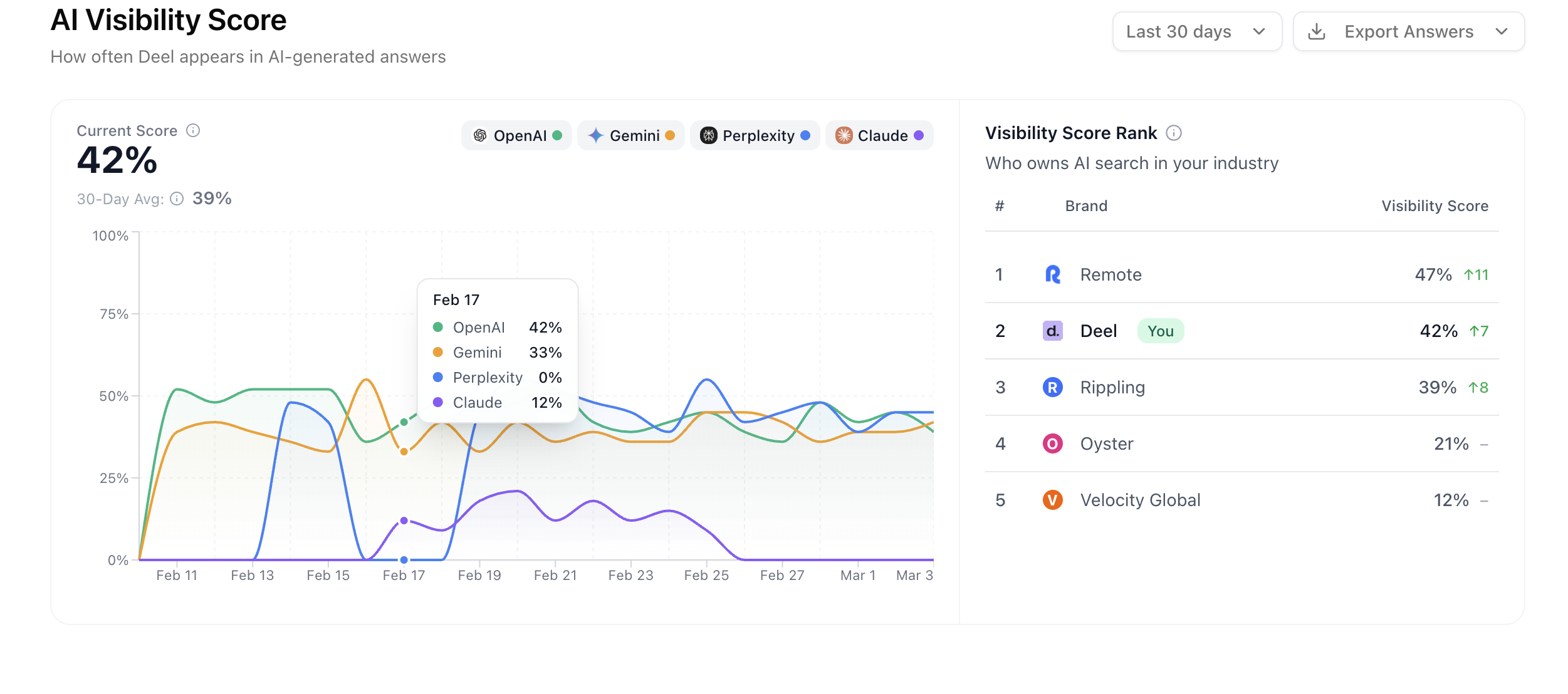Toggle the OpenAI series visibility chip
Image resolution: width=1568 pixels, height=694 pixels.
point(517,135)
